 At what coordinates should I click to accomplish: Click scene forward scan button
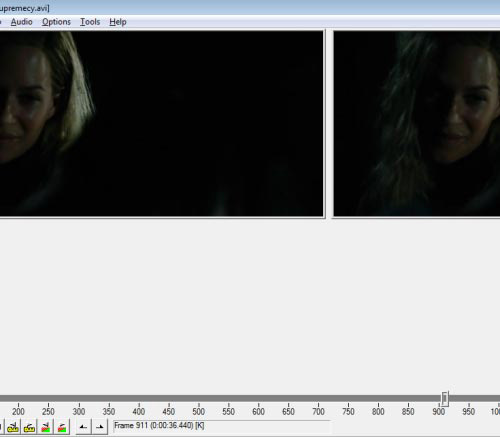pyautogui.click(x=62, y=427)
